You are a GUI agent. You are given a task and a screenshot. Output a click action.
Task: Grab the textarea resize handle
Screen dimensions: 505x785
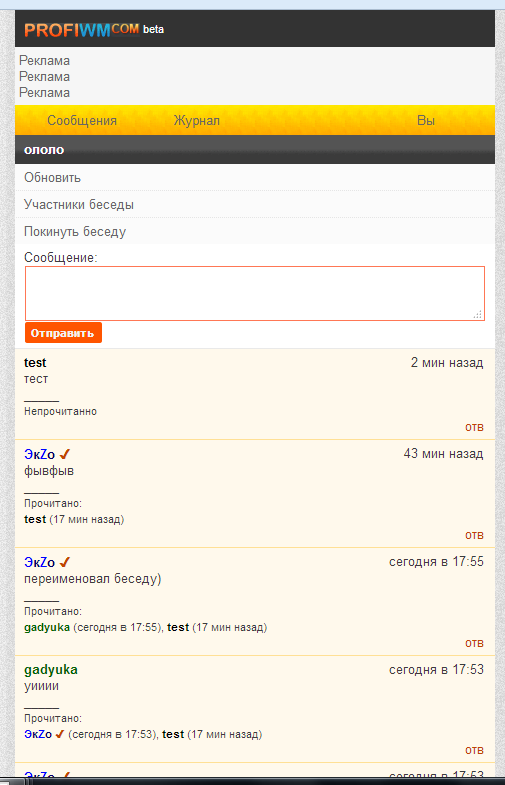click(x=478, y=314)
